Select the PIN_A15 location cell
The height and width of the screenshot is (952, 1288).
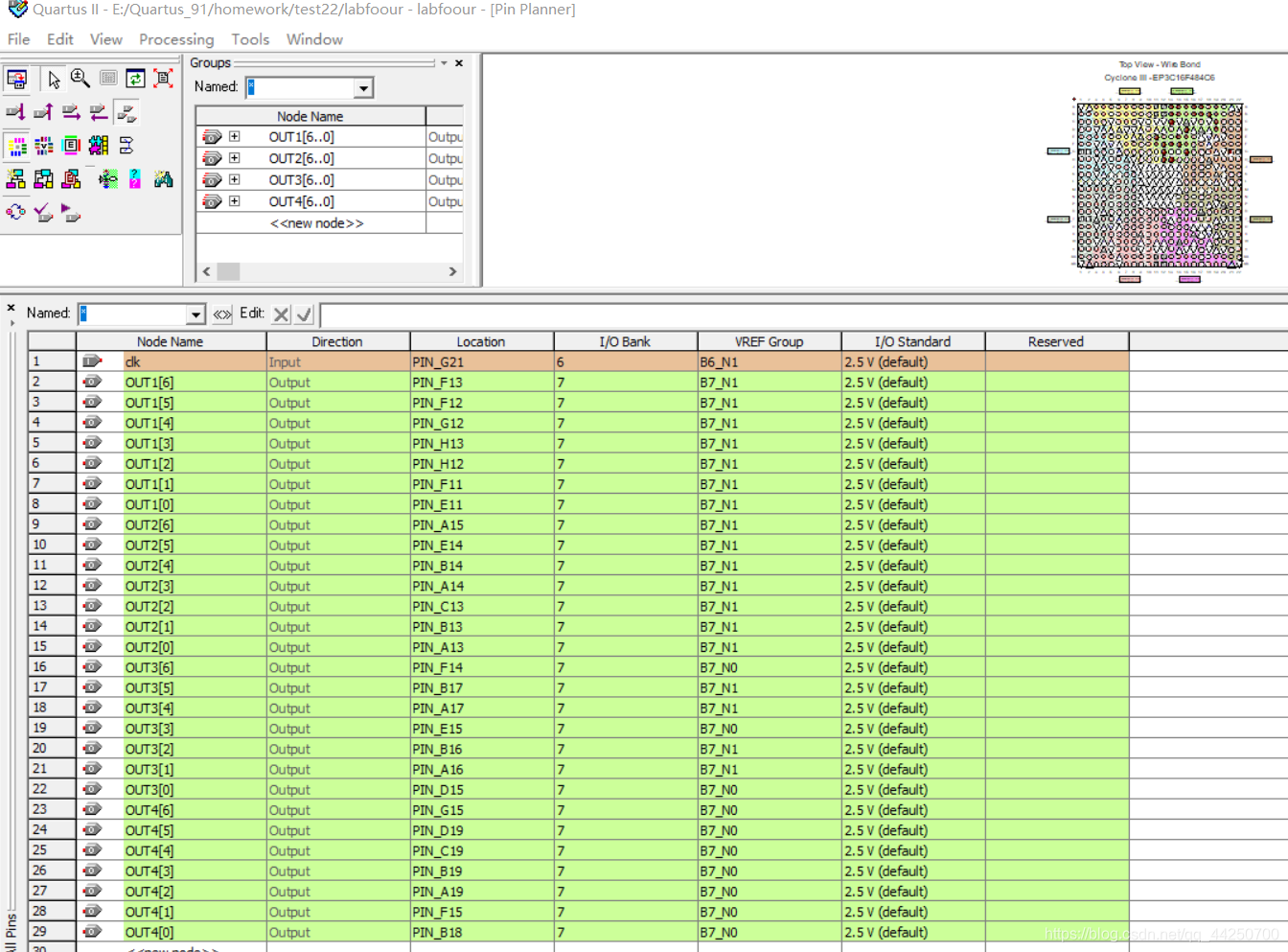pyautogui.click(x=481, y=525)
